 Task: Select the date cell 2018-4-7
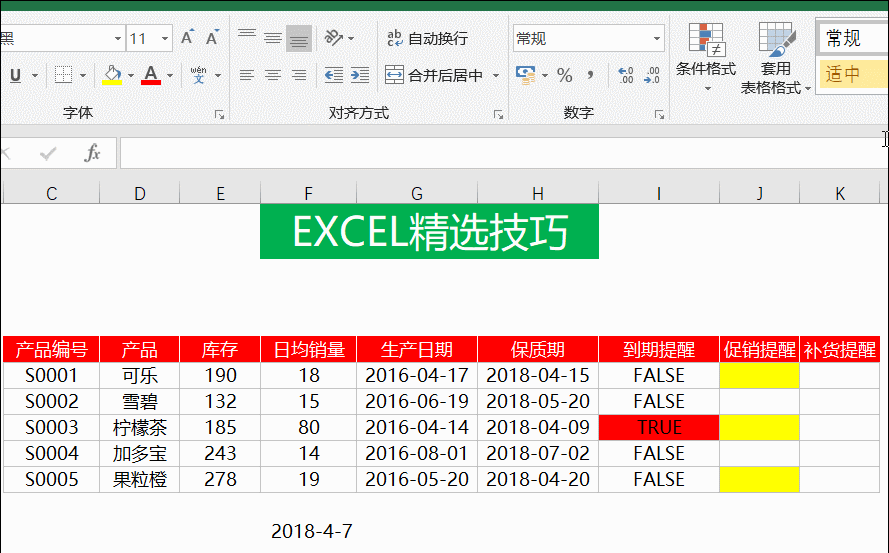pyautogui.click(x=311, y=531)
